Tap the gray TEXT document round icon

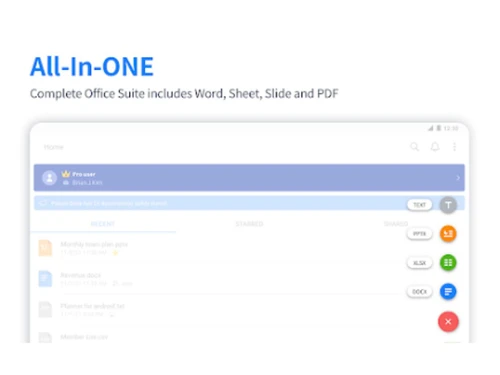(448, 205)
